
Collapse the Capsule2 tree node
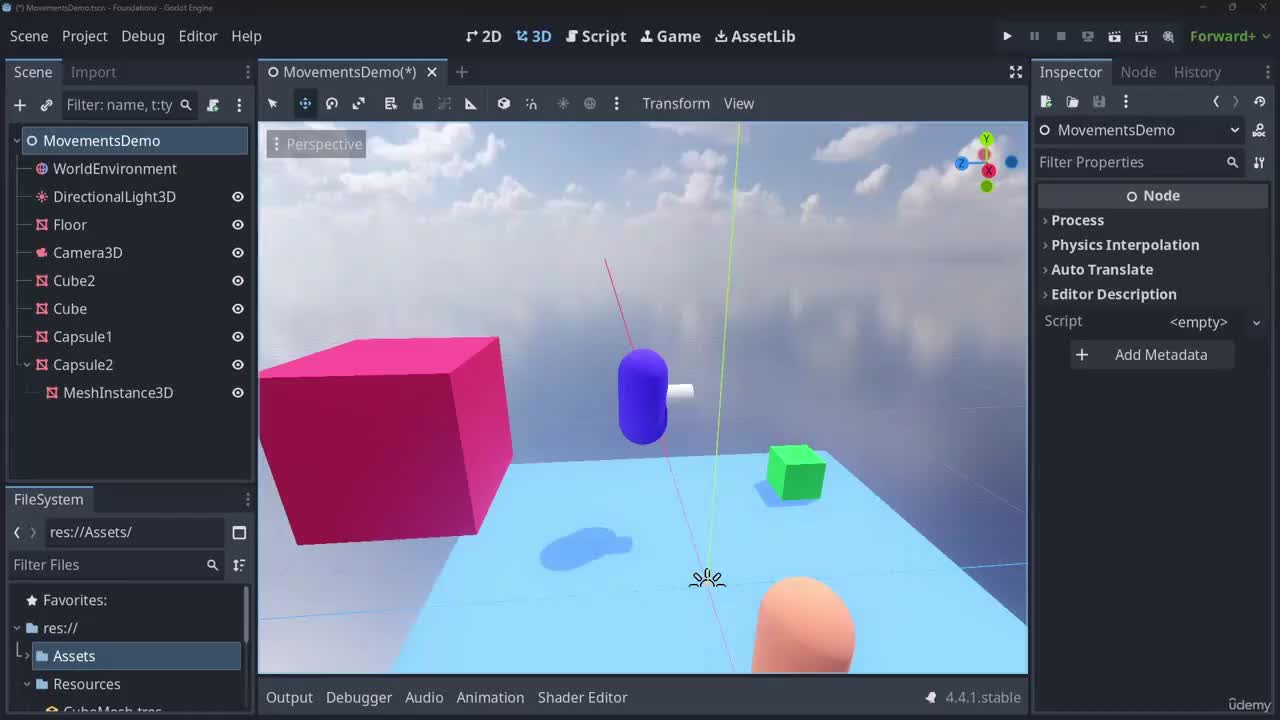pyautogui.click(x=27, y=365)
